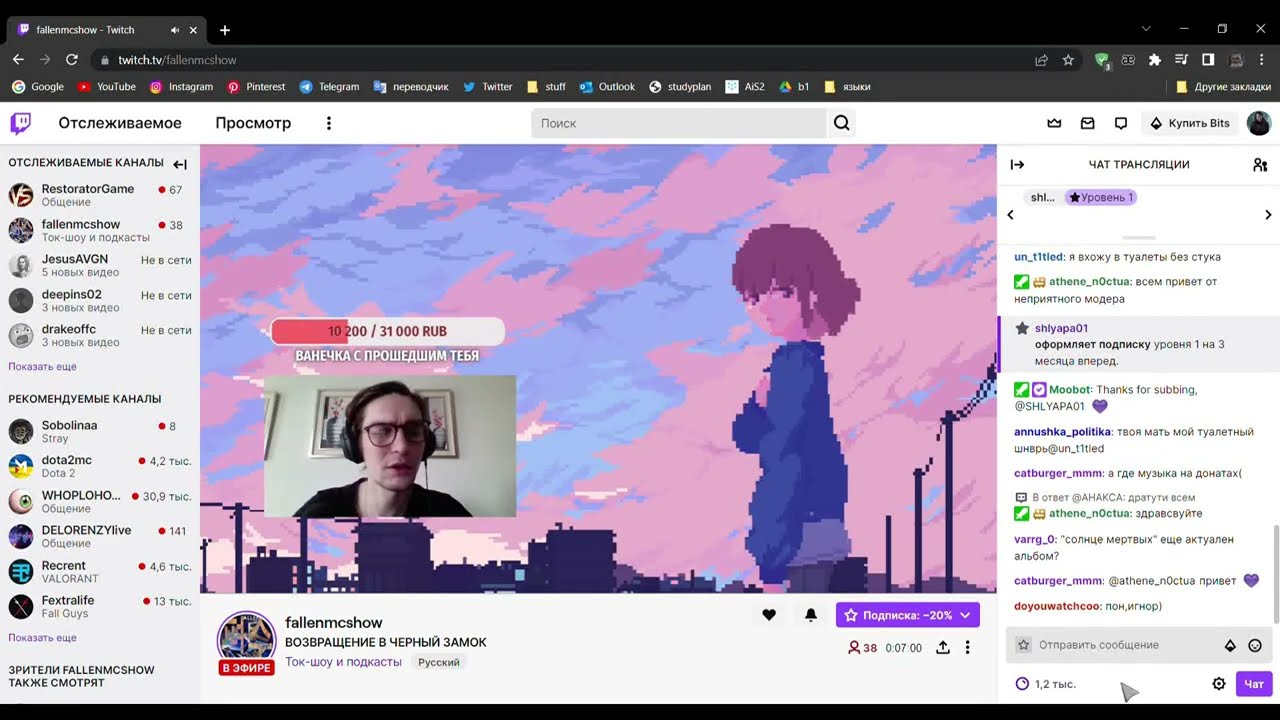Click the purple Чат send button
This screenshot has height=720, width=1280.
[x=1254, y=684]
